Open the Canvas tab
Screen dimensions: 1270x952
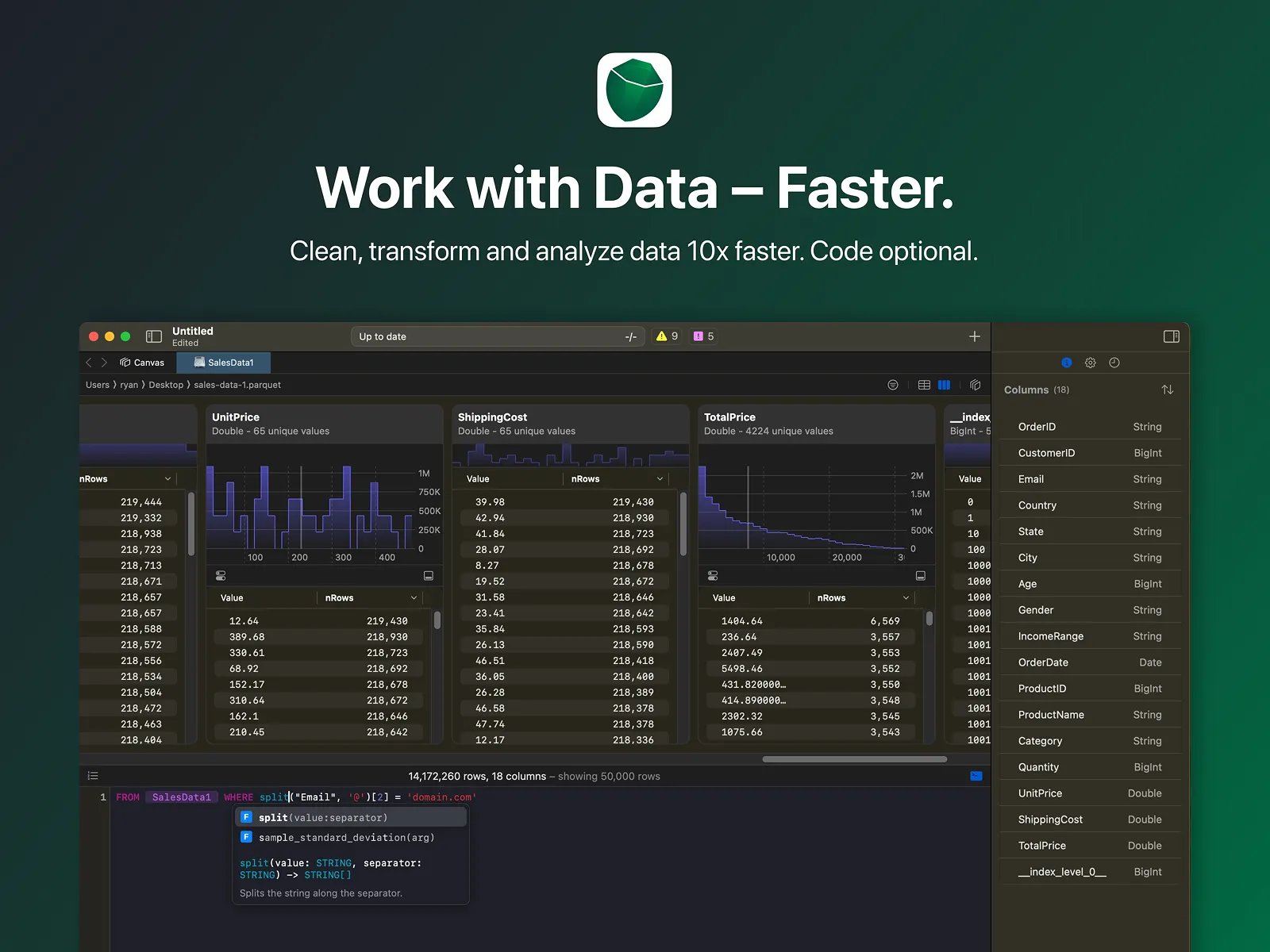(142, 363)
